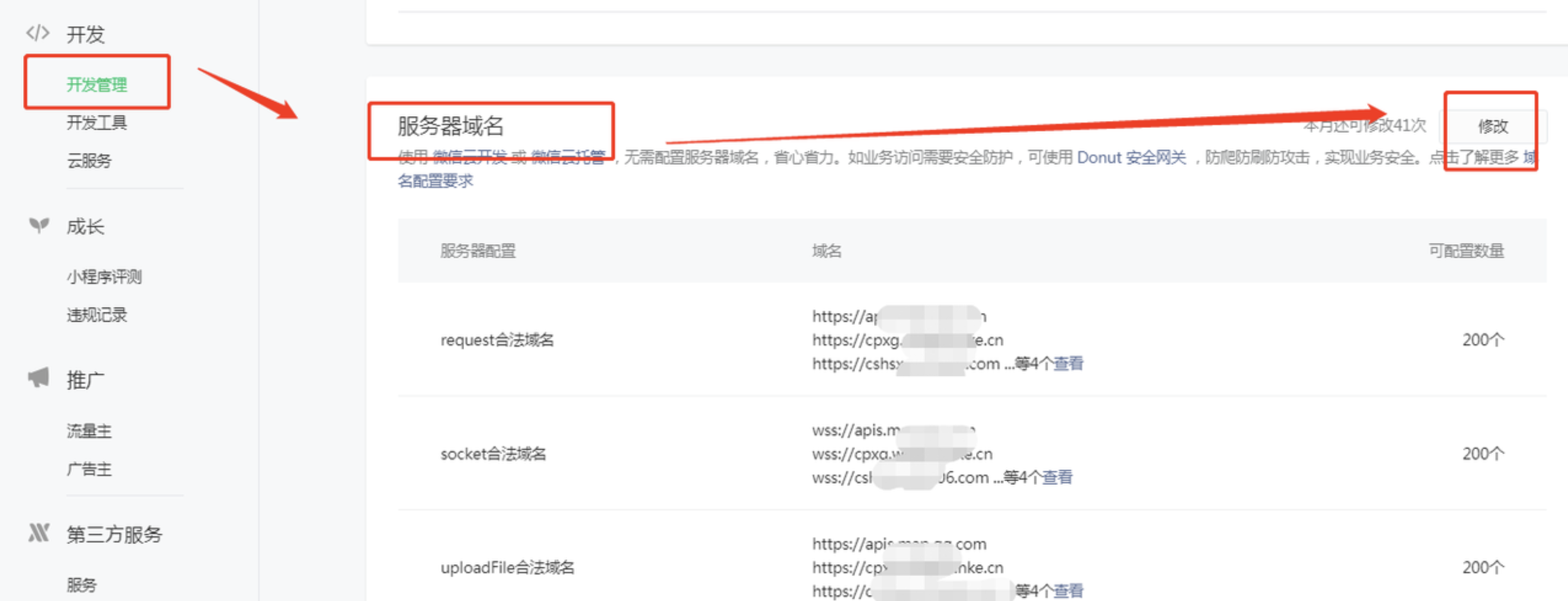Click the leaf icon next to 成长
1568x601 pixels.
38,226
